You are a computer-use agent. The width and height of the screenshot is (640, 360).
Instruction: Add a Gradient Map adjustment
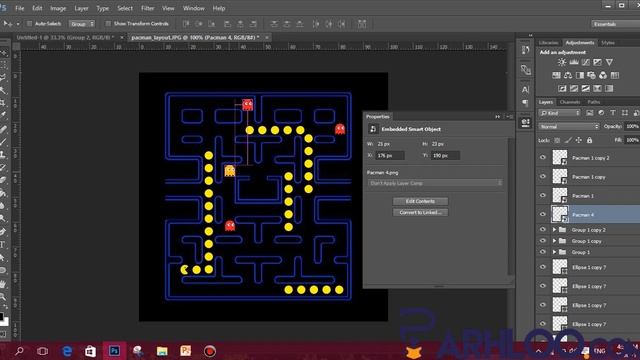tap(609, 88)
